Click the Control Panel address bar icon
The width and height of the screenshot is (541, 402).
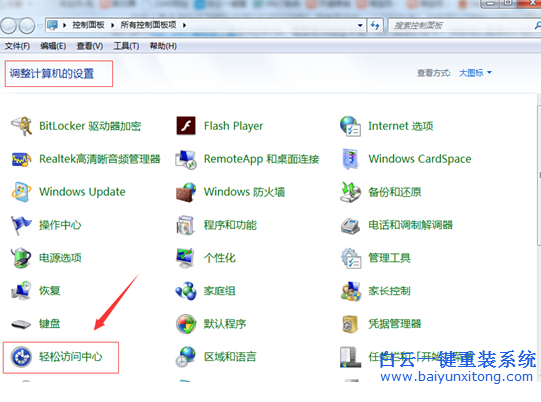point(53,25)
